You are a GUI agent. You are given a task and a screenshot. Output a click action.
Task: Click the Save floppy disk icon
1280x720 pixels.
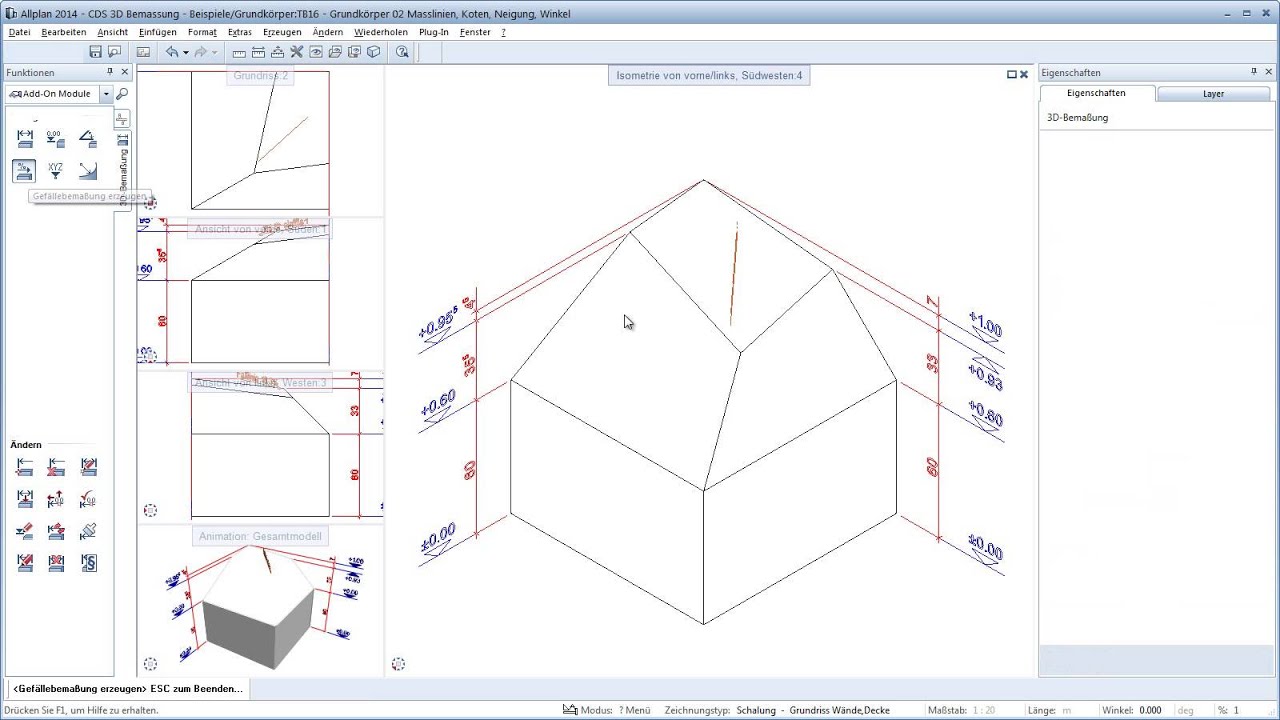coord(95,52)
